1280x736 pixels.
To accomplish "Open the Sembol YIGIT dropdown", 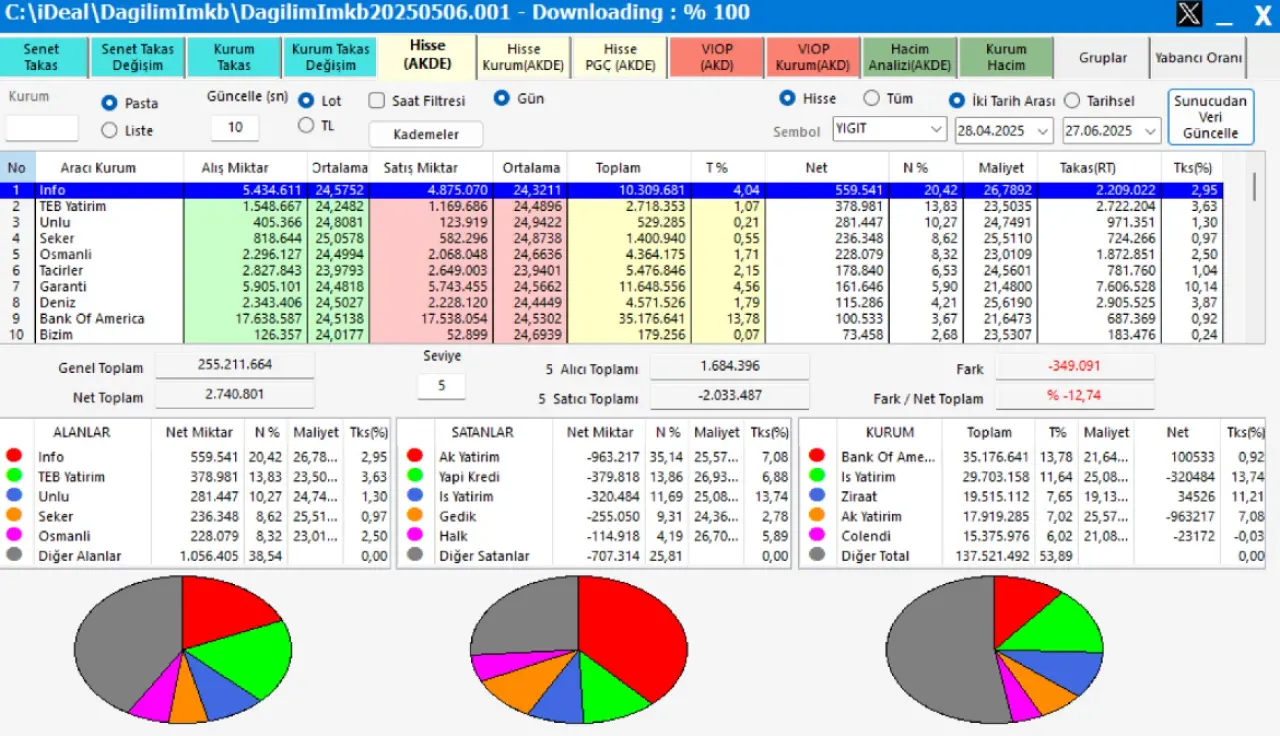I will (936, 130).
